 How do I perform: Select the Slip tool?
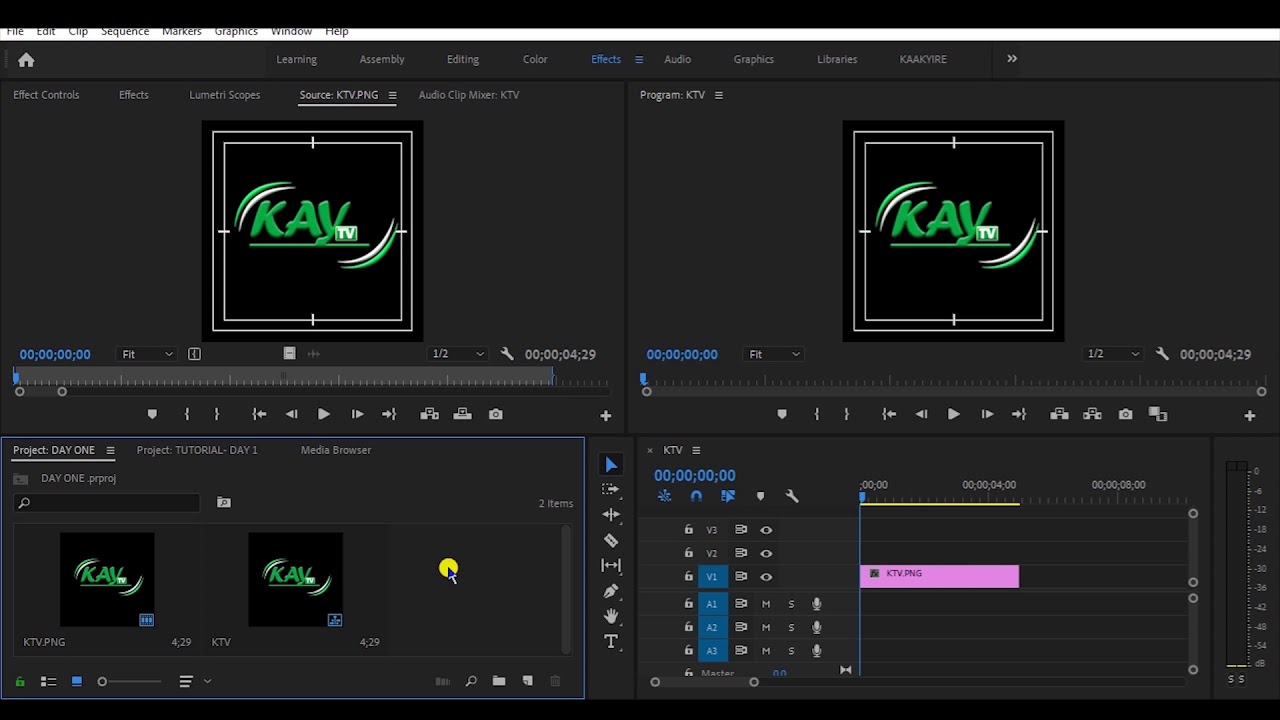[x=611, y=565]
